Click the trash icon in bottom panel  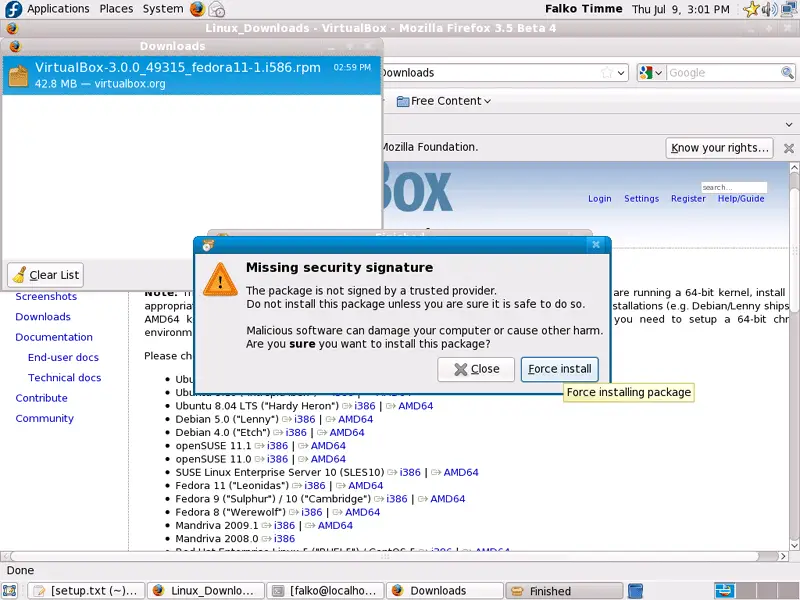(635, 591)
